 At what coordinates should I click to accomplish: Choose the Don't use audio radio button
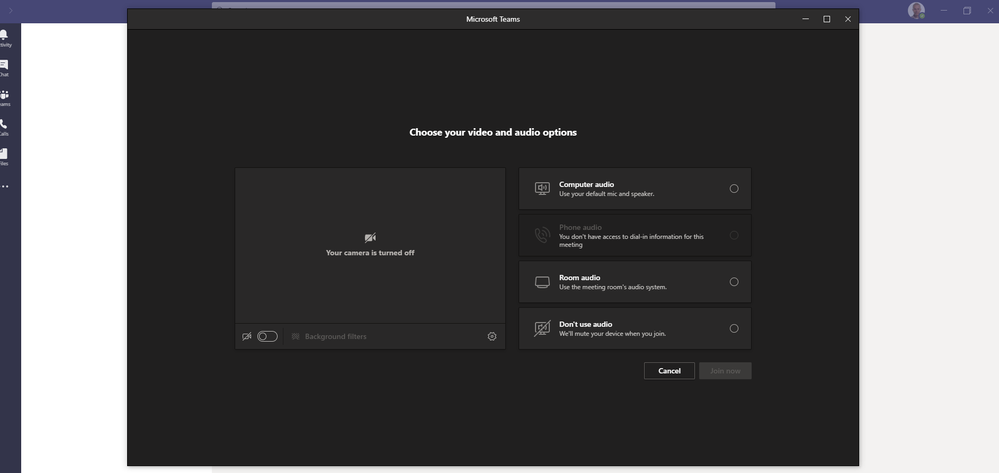tap(734, 328)
